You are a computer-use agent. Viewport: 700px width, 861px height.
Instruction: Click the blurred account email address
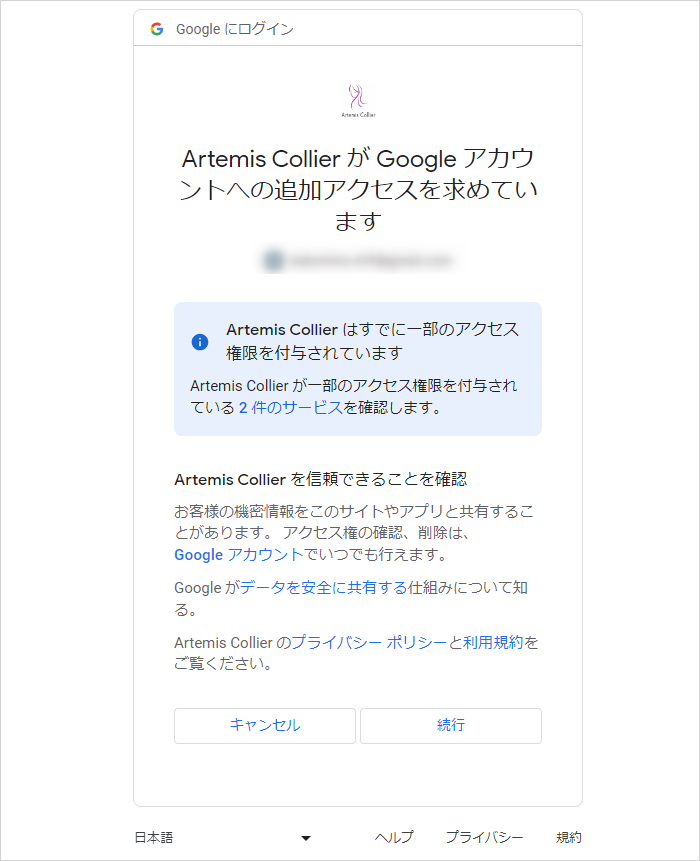pyautogui.click(x=370, y=261)
